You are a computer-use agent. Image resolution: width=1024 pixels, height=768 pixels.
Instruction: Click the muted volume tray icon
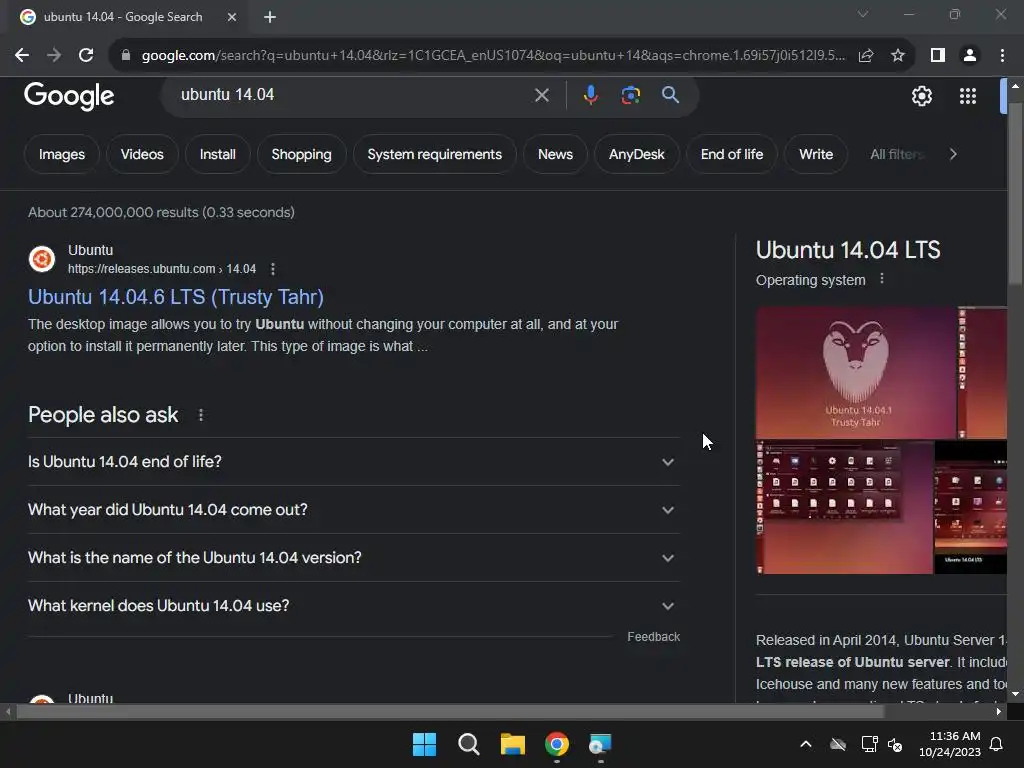click(895, 744)
